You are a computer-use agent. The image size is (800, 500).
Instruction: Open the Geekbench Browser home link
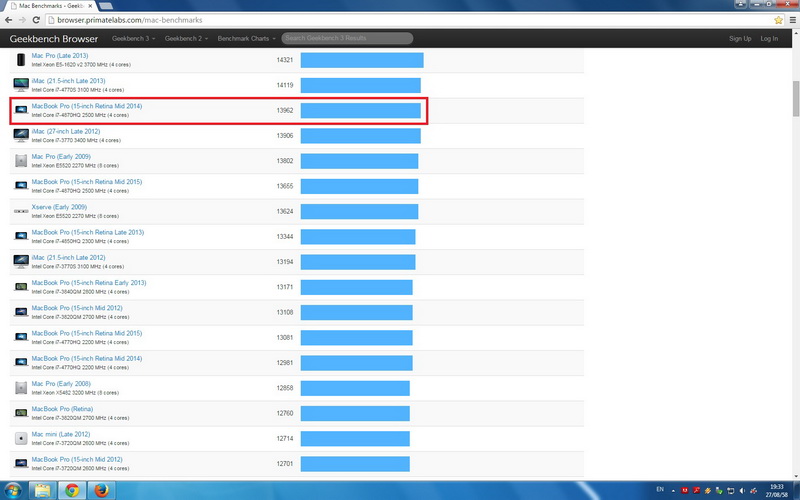point(54,38)
